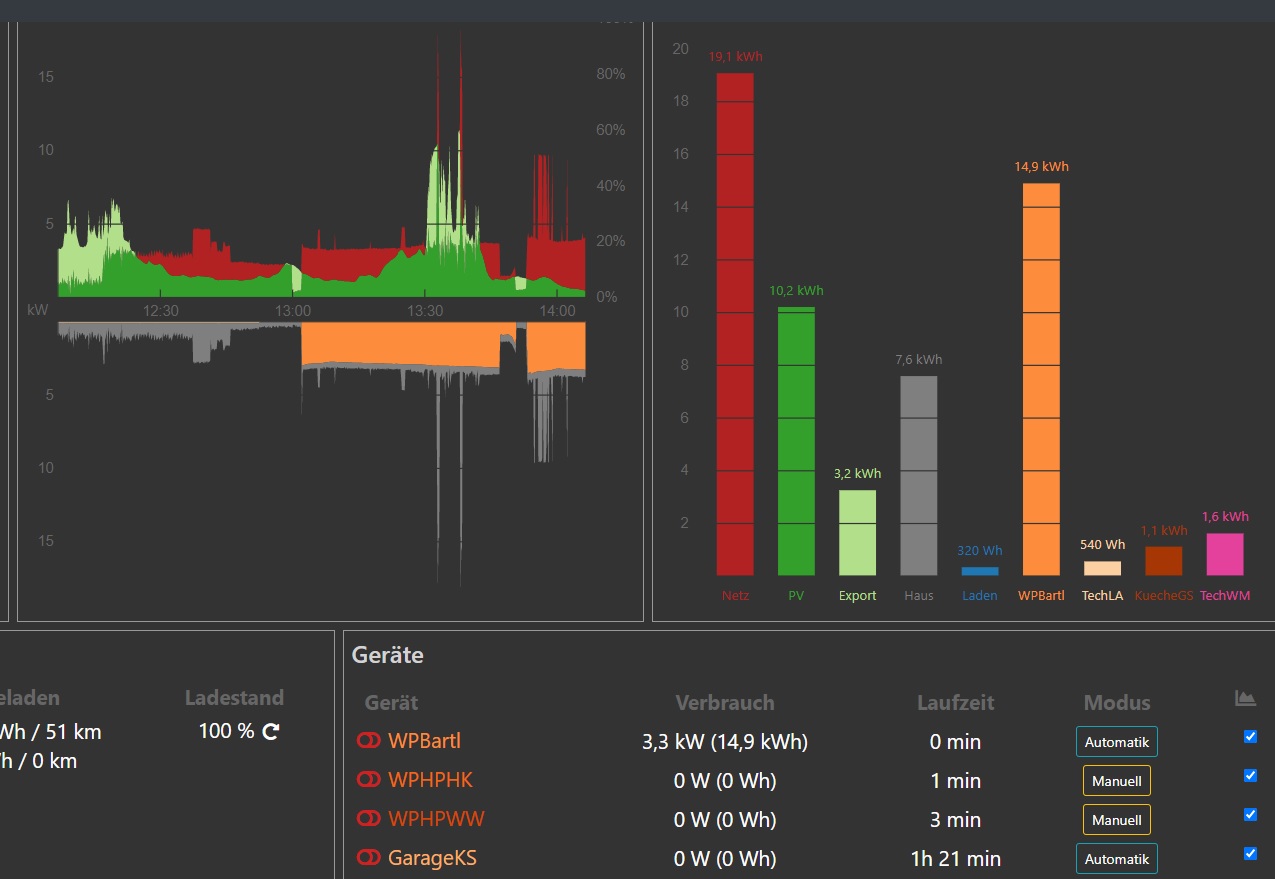Open the GarageKS device name link
The image size is (1275, 879).
point(432,858)
